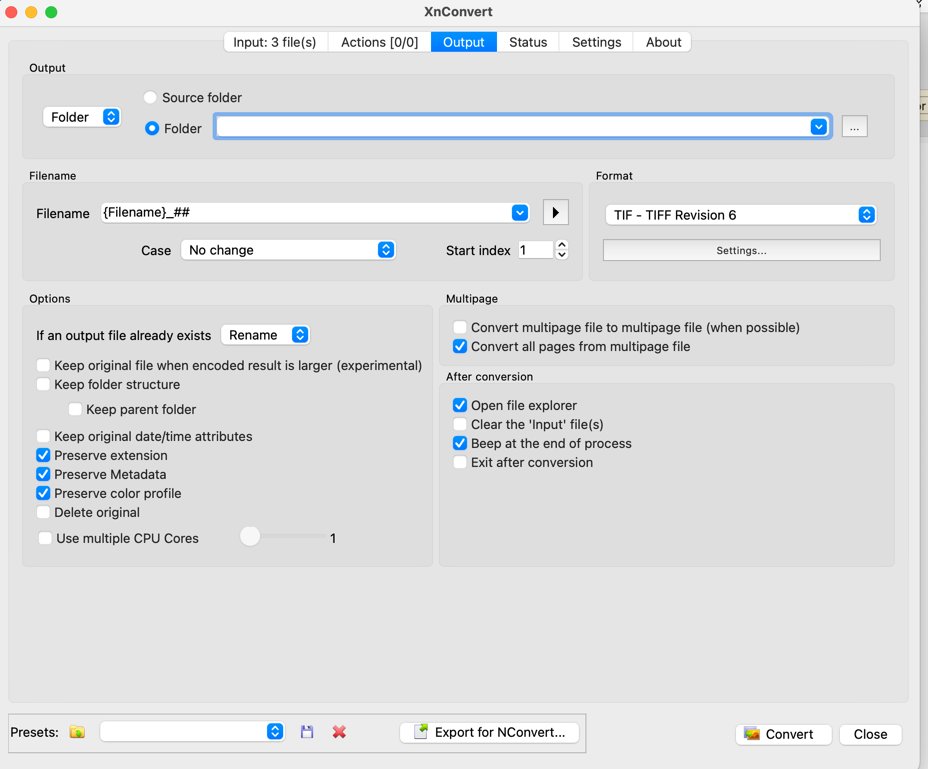The height and width of the screenshot is (769, 928).
Task: Click Export for NConvert button
Action: pyautogui.click(x=490, y=732)
